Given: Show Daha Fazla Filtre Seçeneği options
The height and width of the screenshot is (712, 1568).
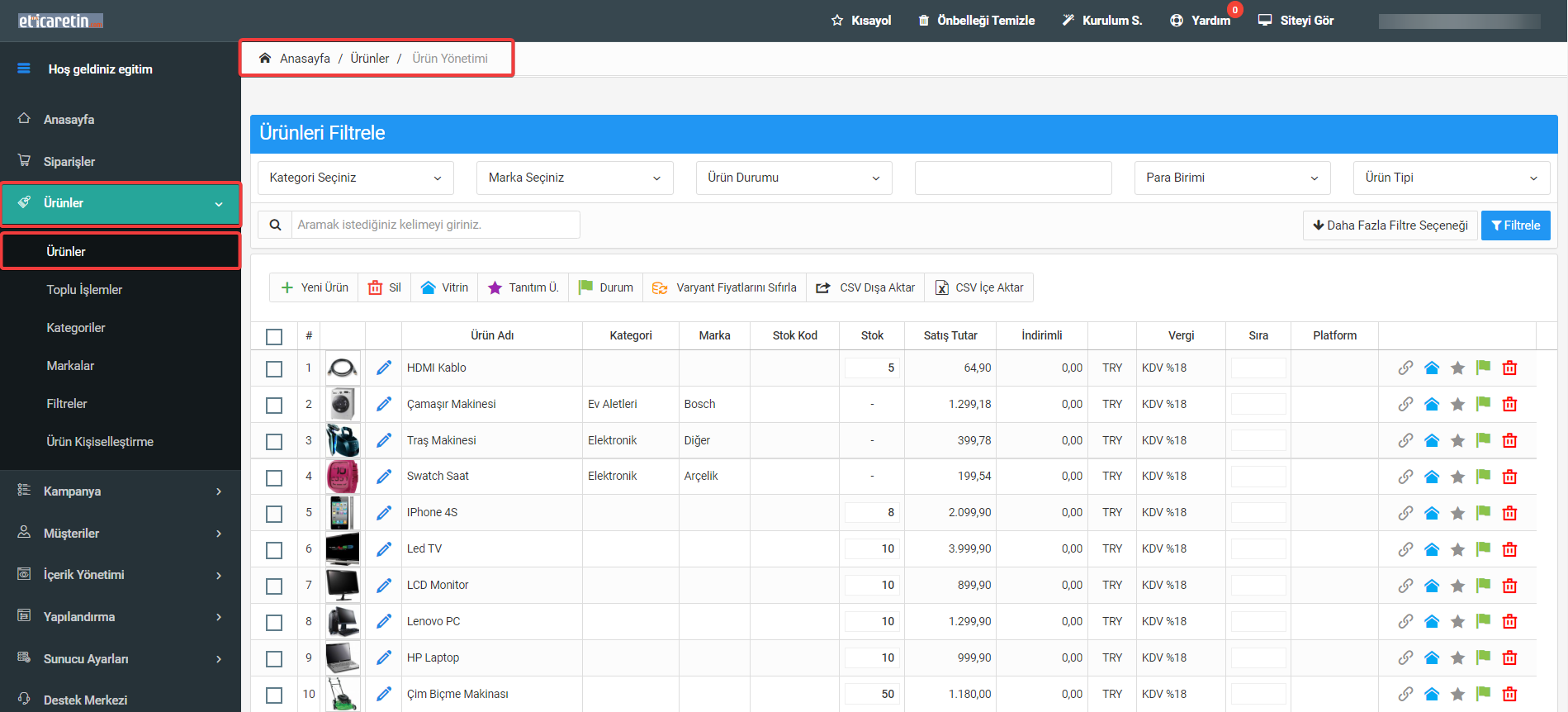Looking at the screenshot, I should pyautogui.click(x=1390, y=225).
